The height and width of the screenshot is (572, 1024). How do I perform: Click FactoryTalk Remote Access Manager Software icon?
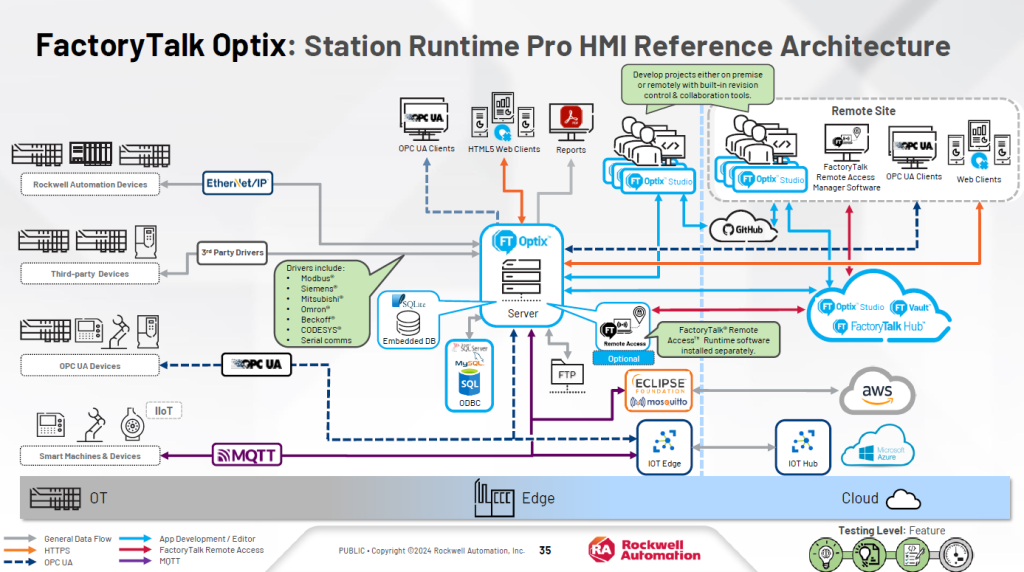tap(846, 143)
